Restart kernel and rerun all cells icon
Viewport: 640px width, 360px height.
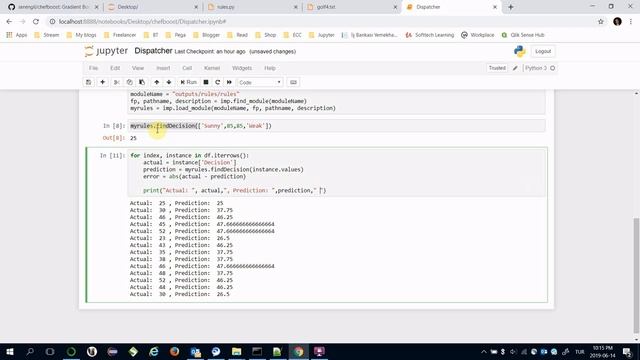click(229, 82)
